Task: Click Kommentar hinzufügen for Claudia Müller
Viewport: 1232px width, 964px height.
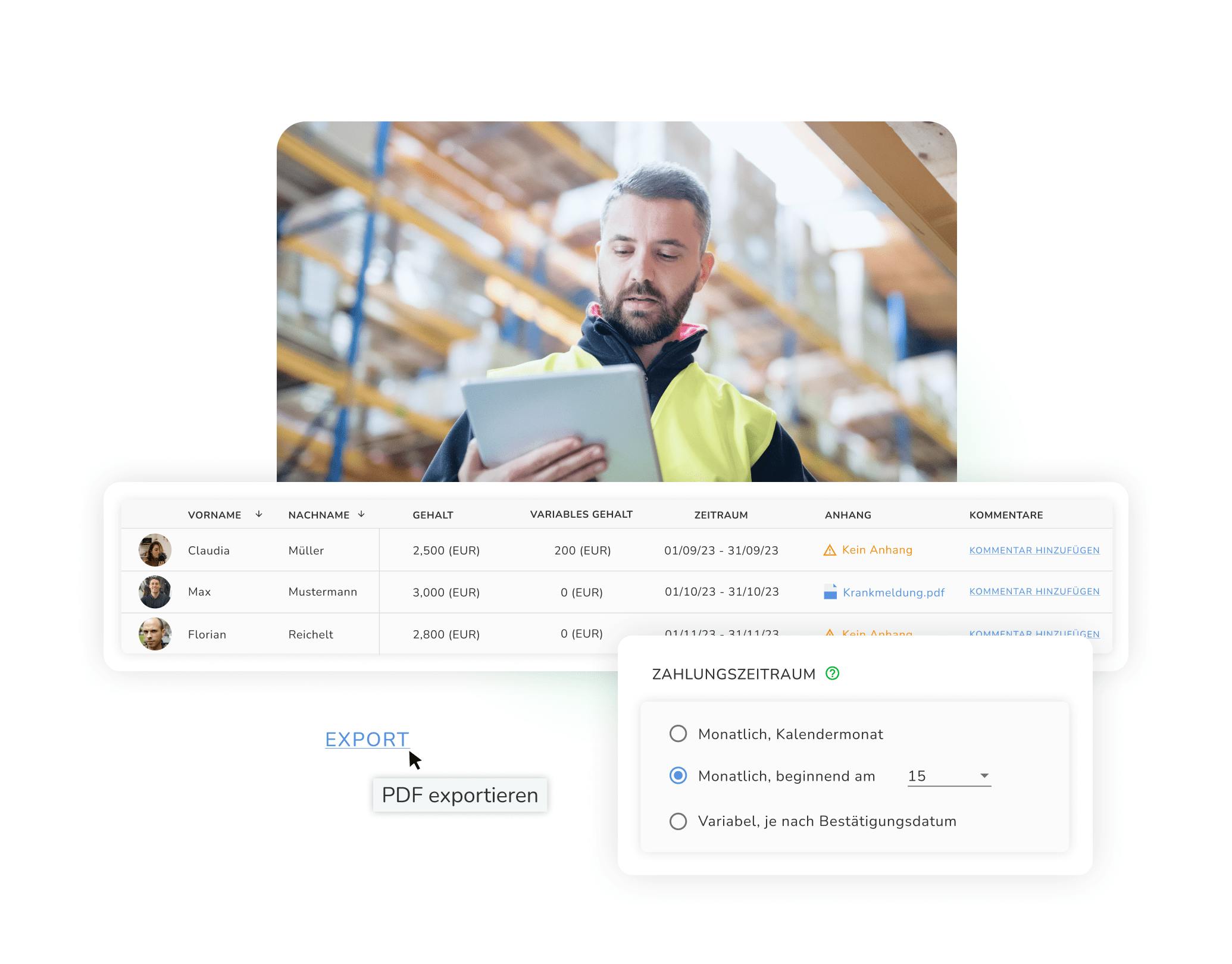Action: tap(1034, 550)
